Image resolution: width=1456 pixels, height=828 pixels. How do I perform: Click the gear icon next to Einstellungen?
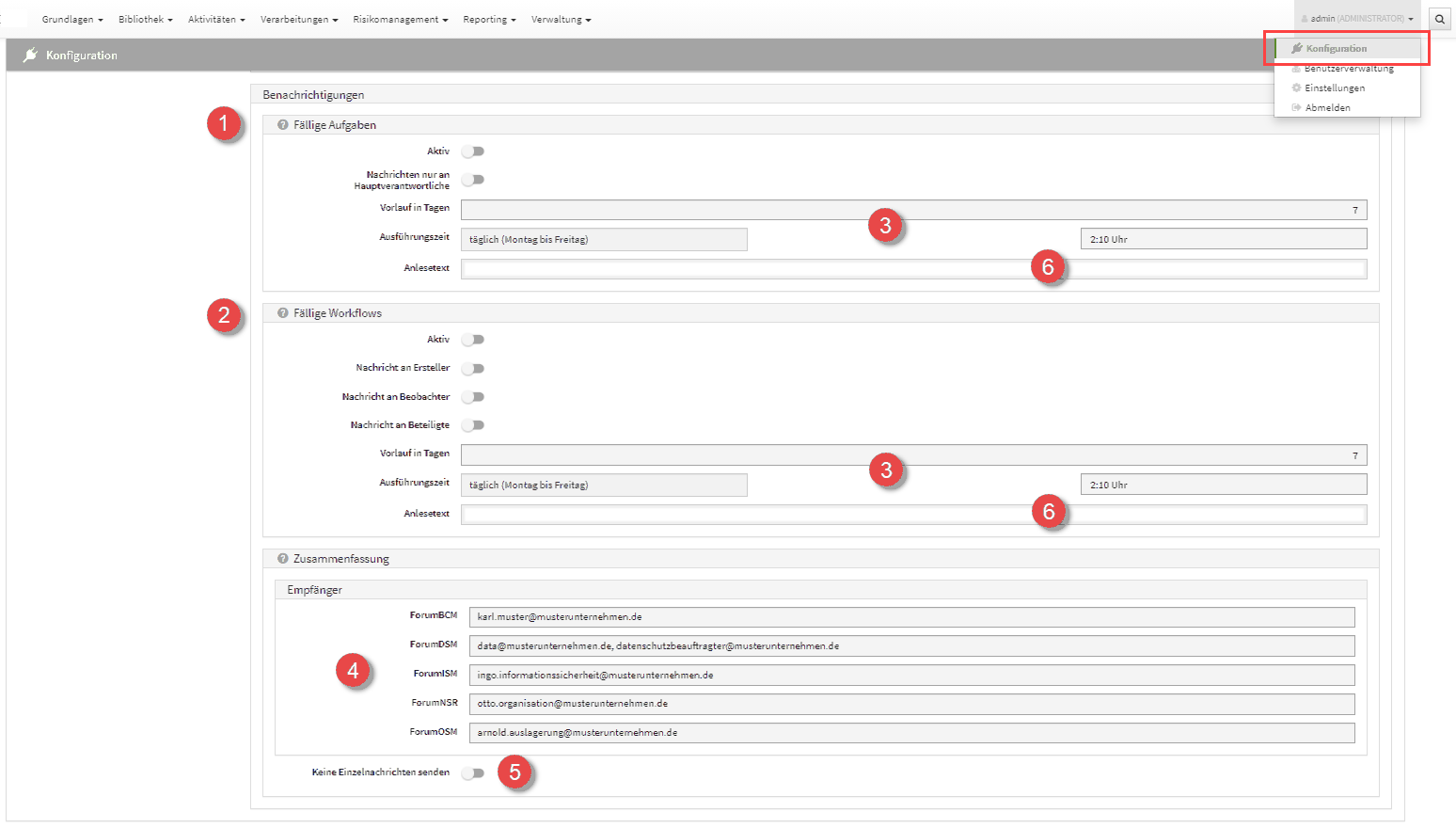coord(1296,88)
